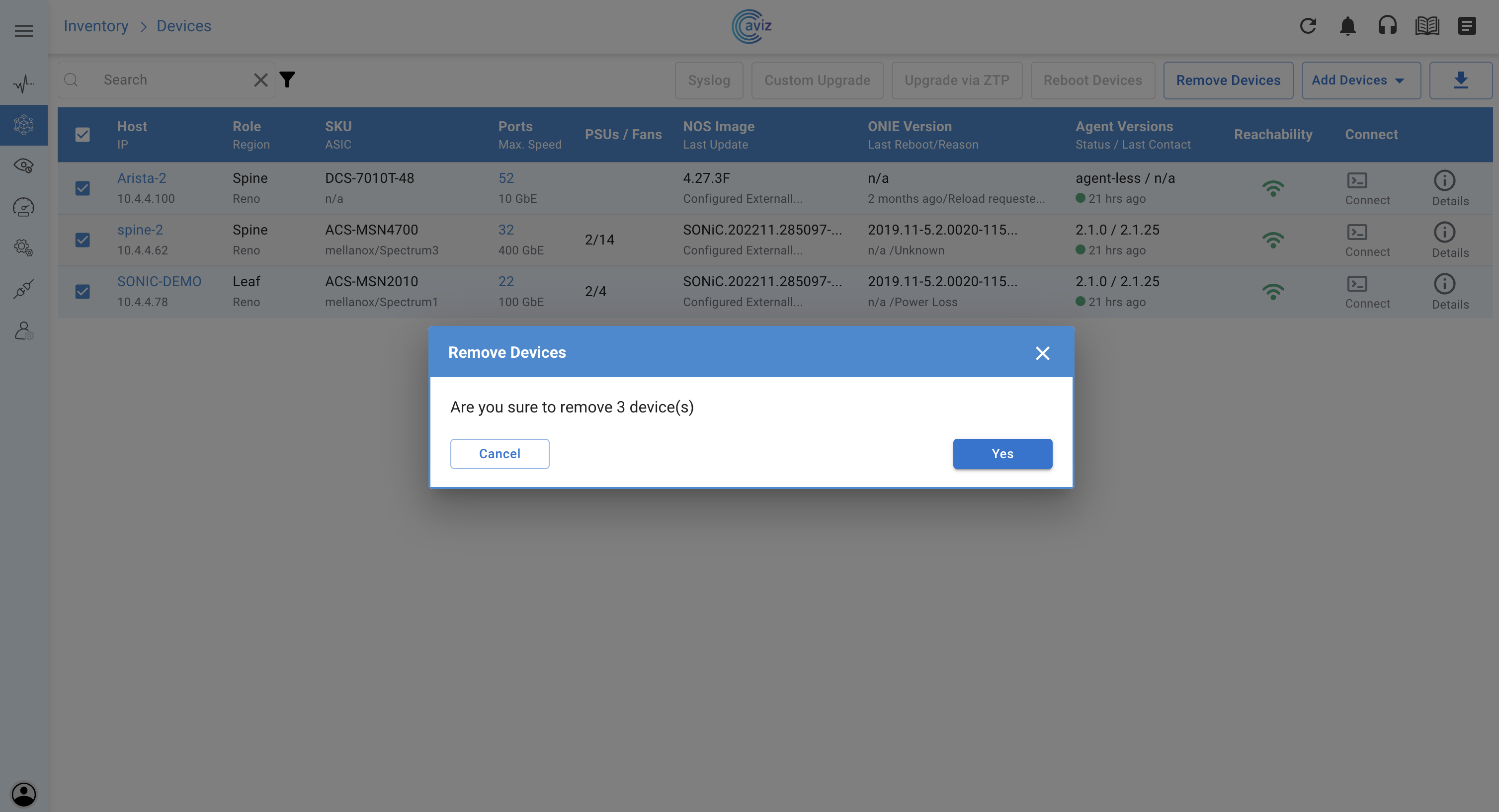
Task: Click the headset support icon
Action: tap(1387, 26)
